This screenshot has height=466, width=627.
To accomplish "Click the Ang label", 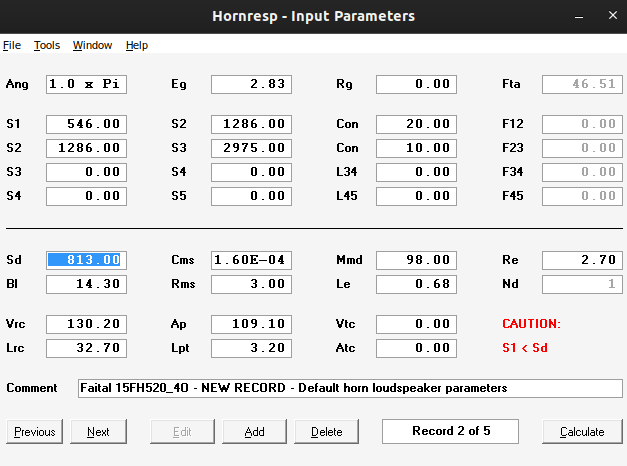I will pos(17,84).
